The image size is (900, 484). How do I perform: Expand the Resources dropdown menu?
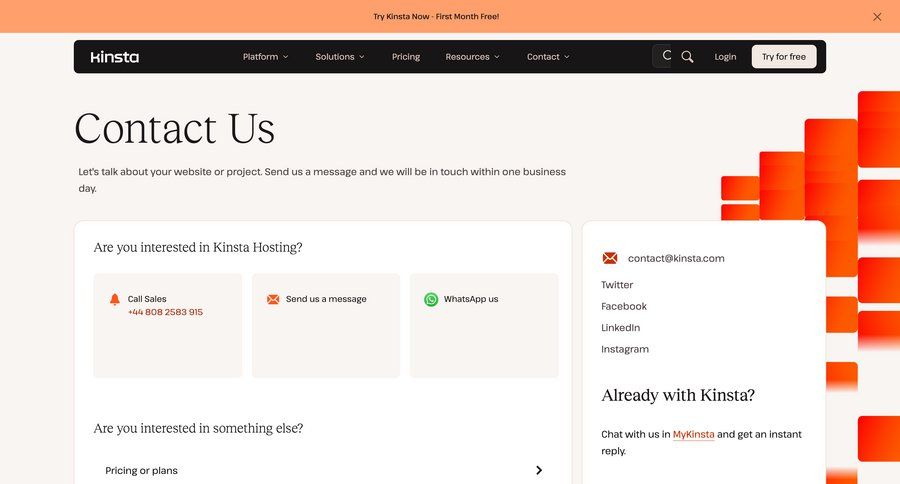click(472, 57)
